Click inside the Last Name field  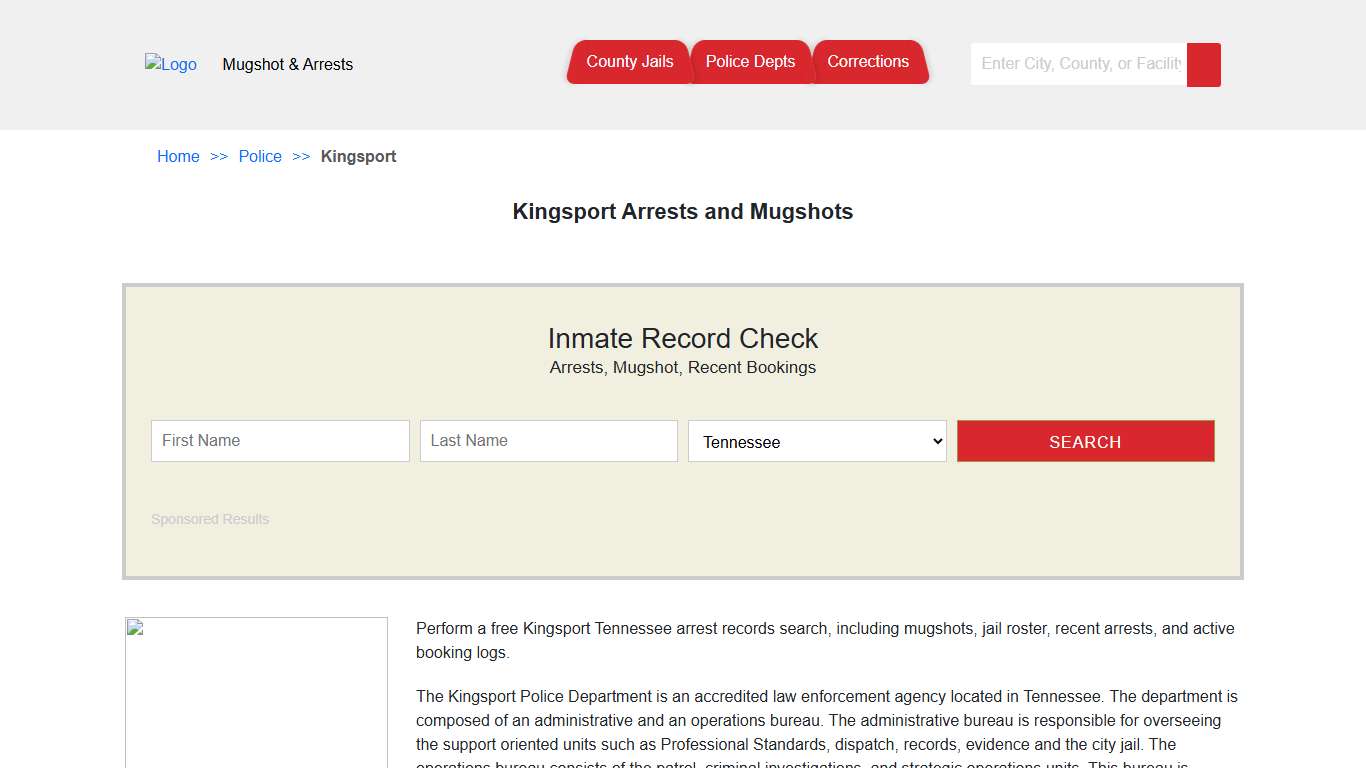tap(548, 440)
